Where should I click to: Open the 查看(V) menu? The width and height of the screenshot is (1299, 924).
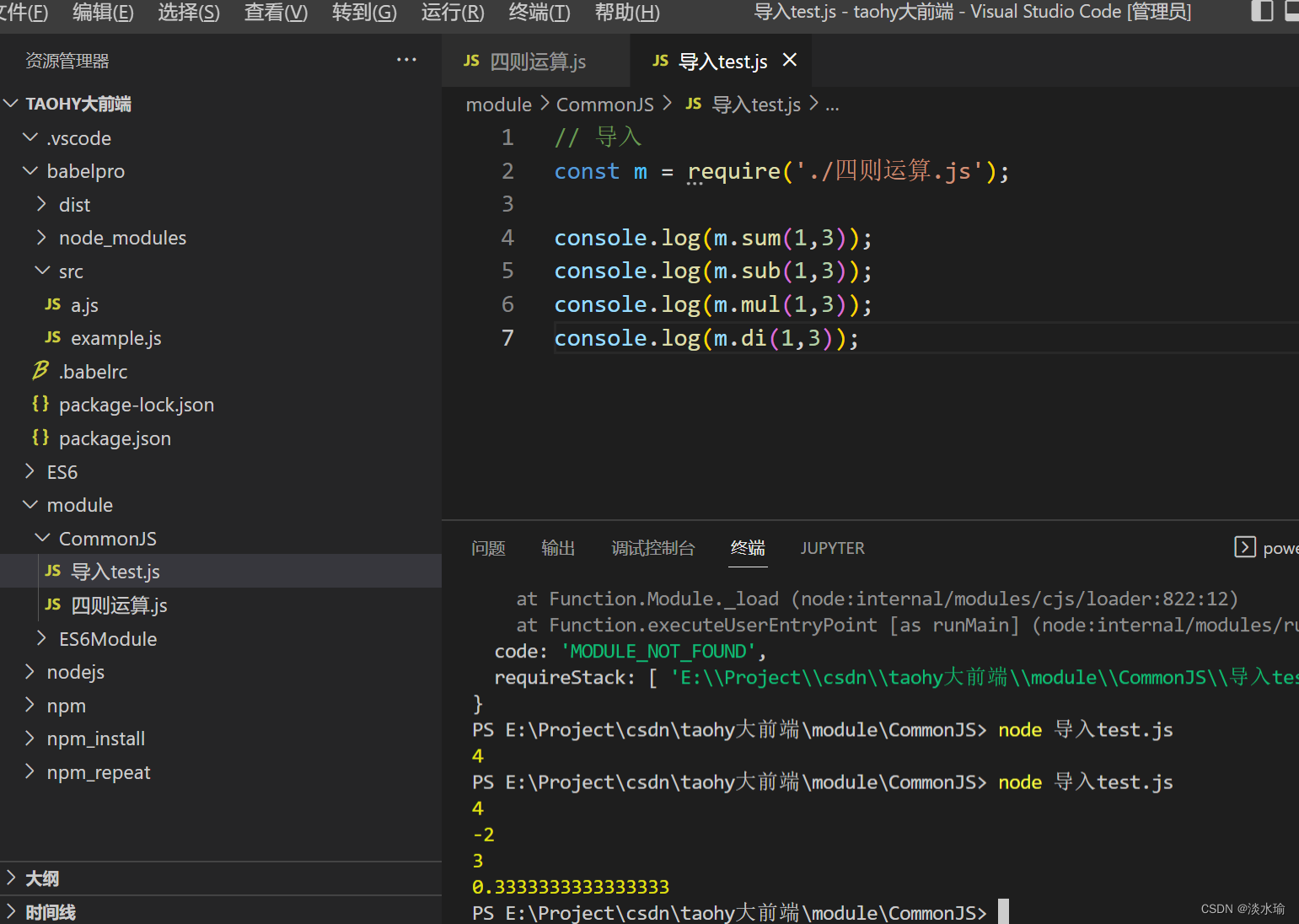click(276, 12)
